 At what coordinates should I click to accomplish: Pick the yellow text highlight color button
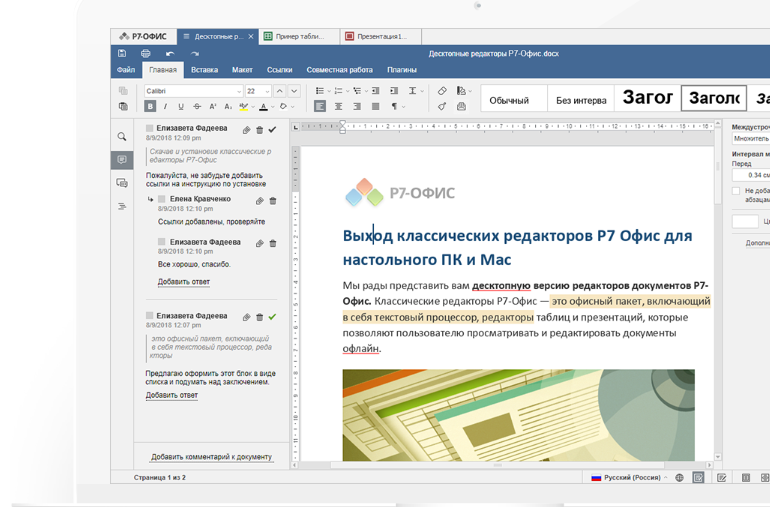click(244, 106)
